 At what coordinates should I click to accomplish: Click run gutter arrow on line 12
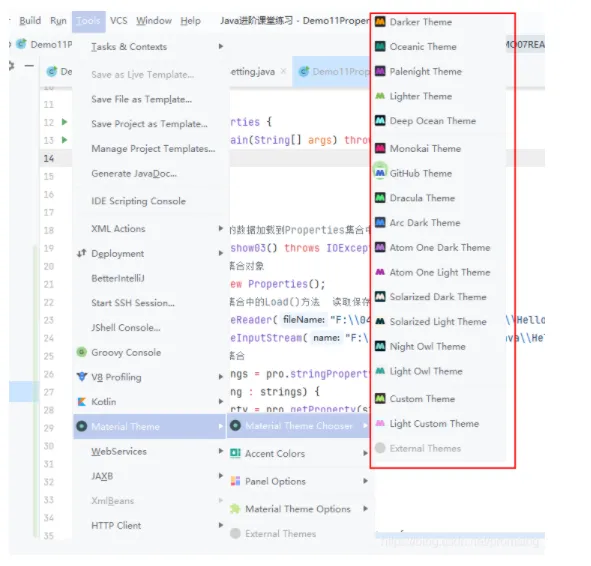pos(64,122)
